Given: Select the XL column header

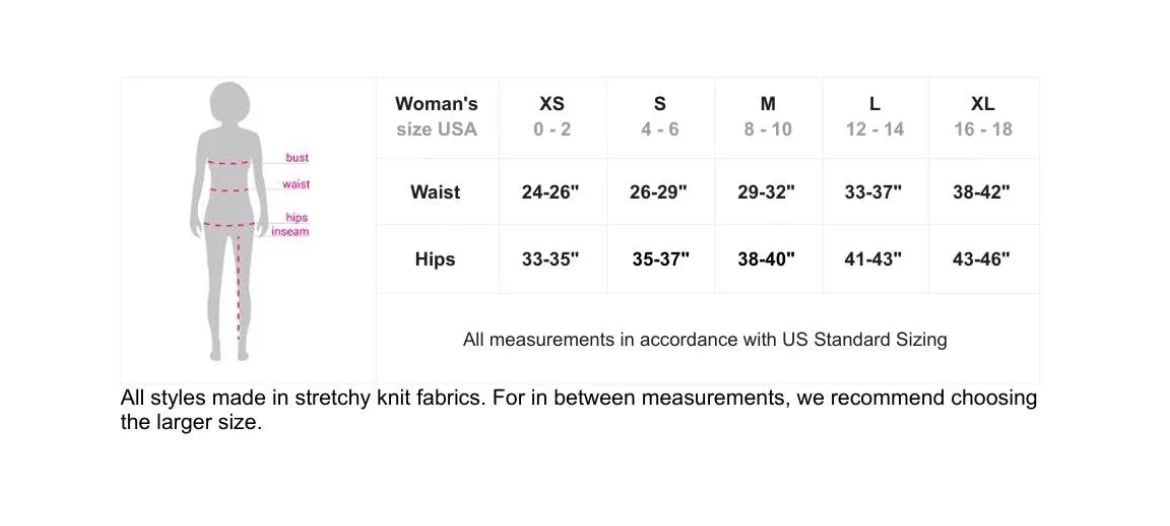Looking at the screenshot, I should 983,116.
